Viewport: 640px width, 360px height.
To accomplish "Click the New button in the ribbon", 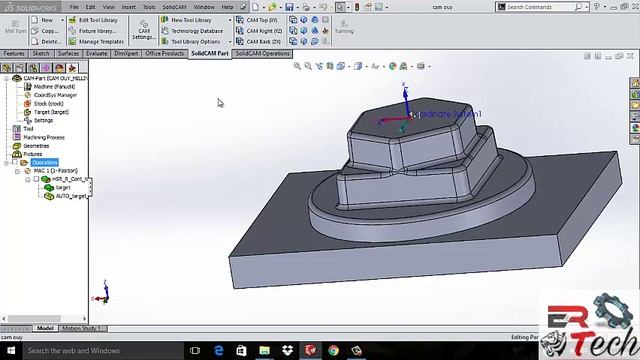I will pyautogui.click(x=42, y=20).
